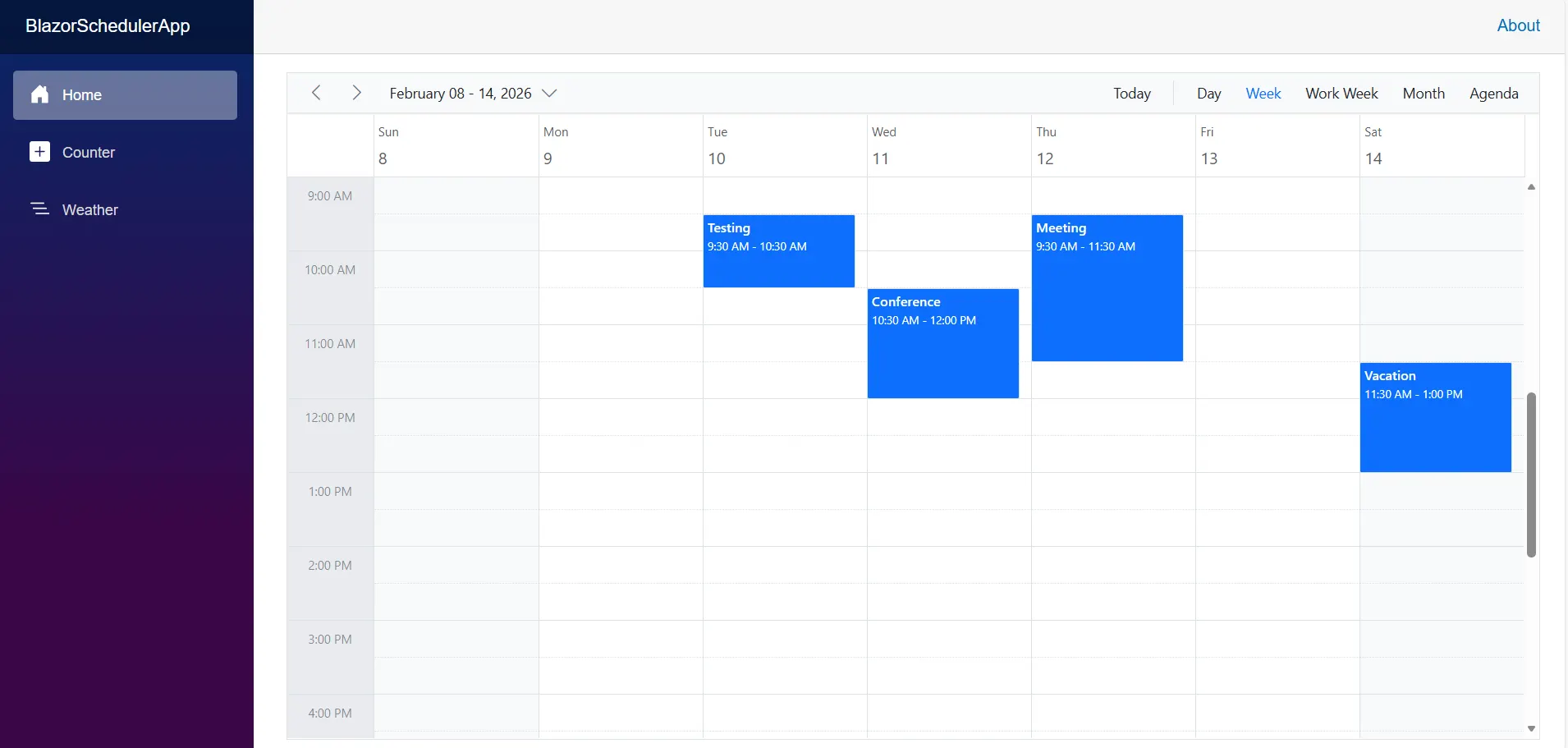Click the 1:00 PM time label
Image resolution: width=1568 pixels, height=748 pixels.
click(330, 492)
